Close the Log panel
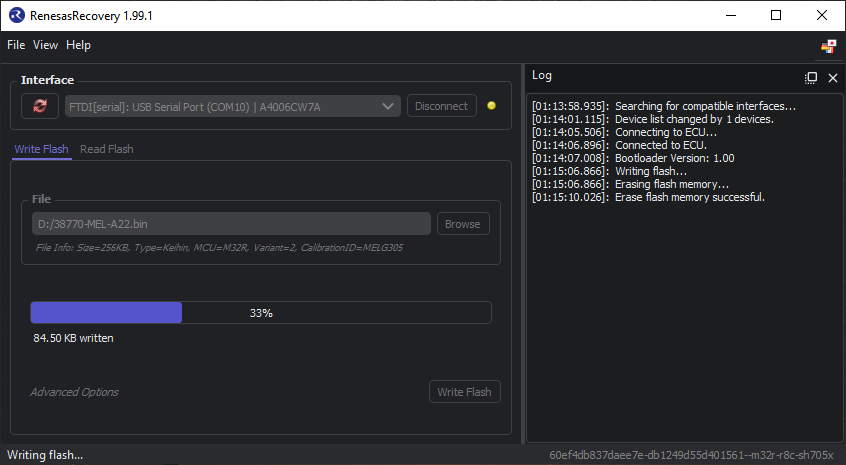 [x=833, y=78]
